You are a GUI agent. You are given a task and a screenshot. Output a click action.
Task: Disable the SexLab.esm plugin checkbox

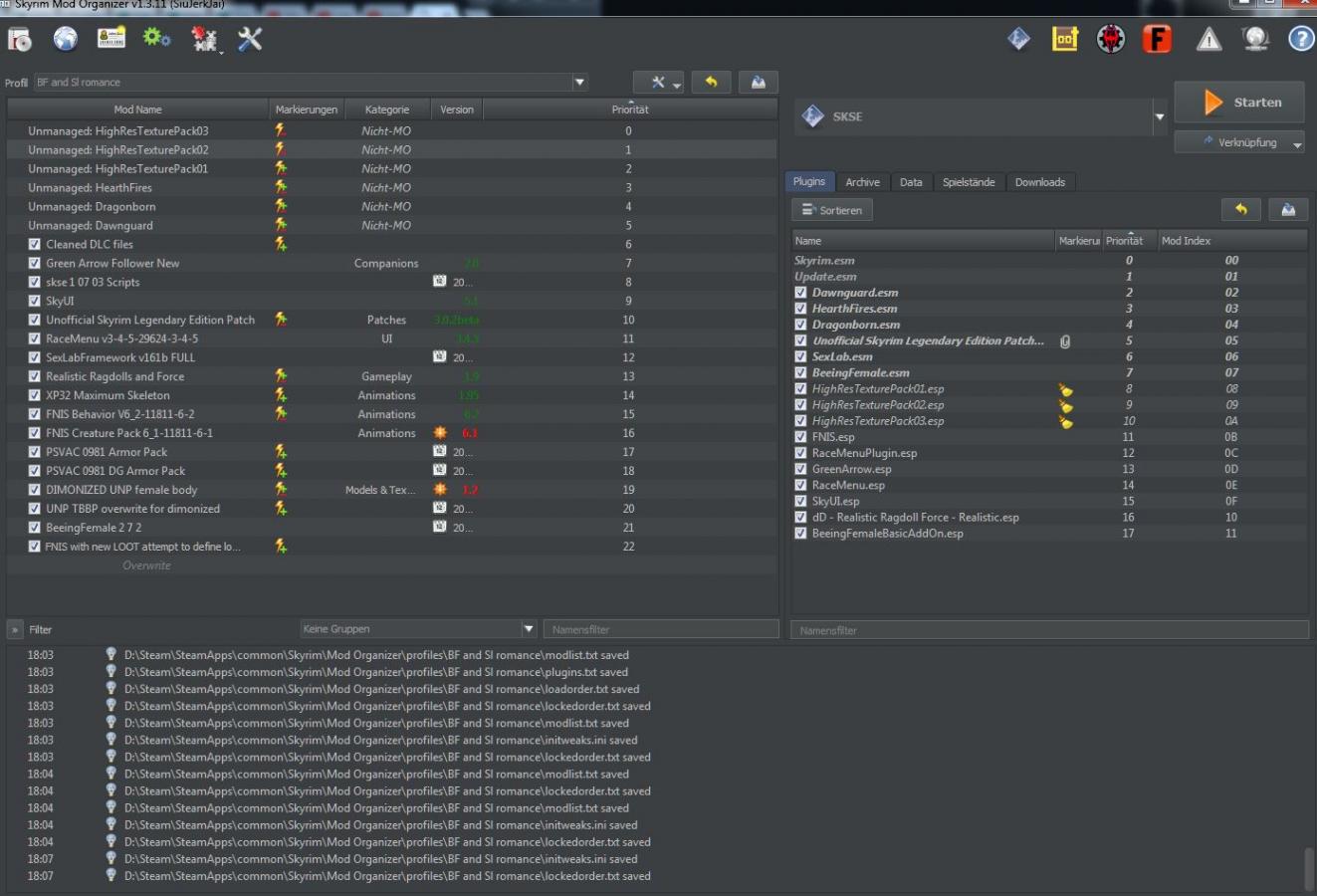tap(800, 356)
